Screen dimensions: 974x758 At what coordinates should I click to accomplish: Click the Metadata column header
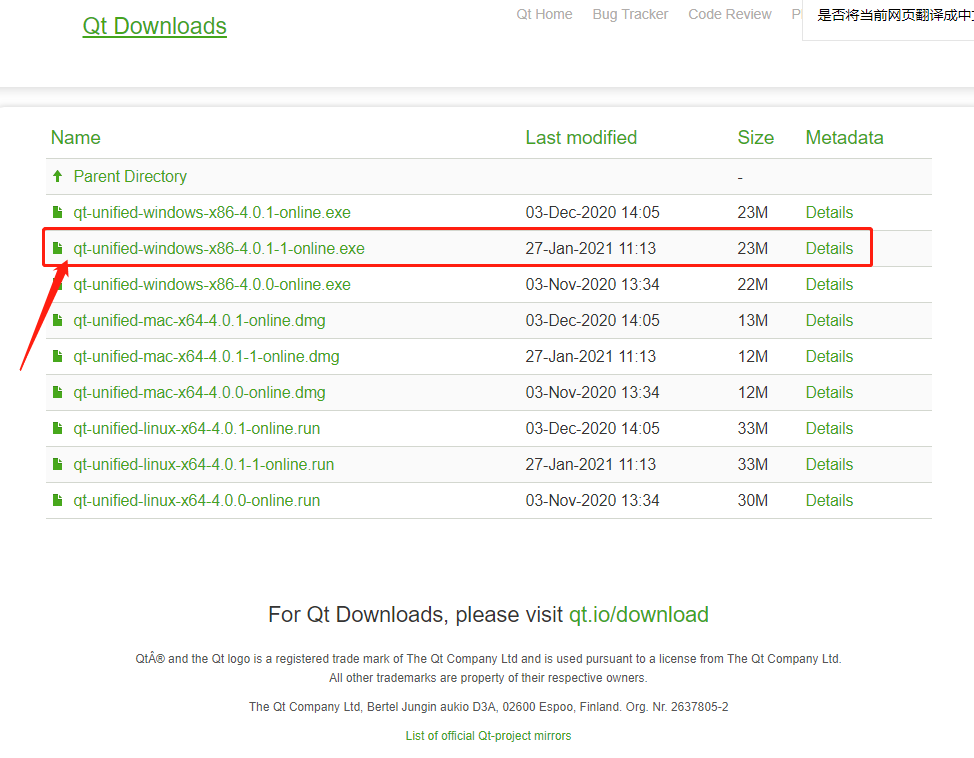click(844, 137)
